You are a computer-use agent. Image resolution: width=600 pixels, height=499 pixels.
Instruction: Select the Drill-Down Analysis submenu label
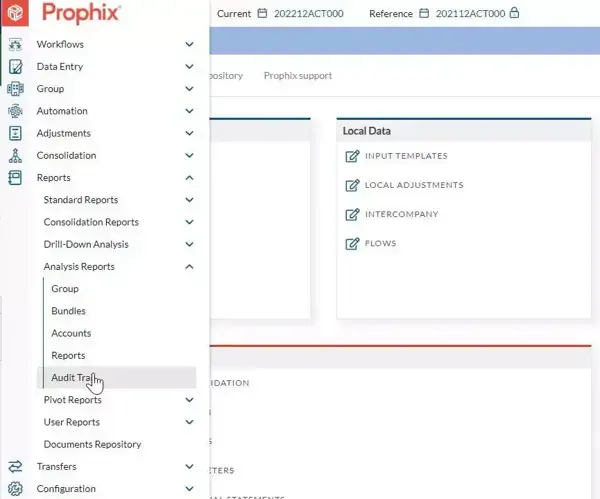(x=86, y=244)
